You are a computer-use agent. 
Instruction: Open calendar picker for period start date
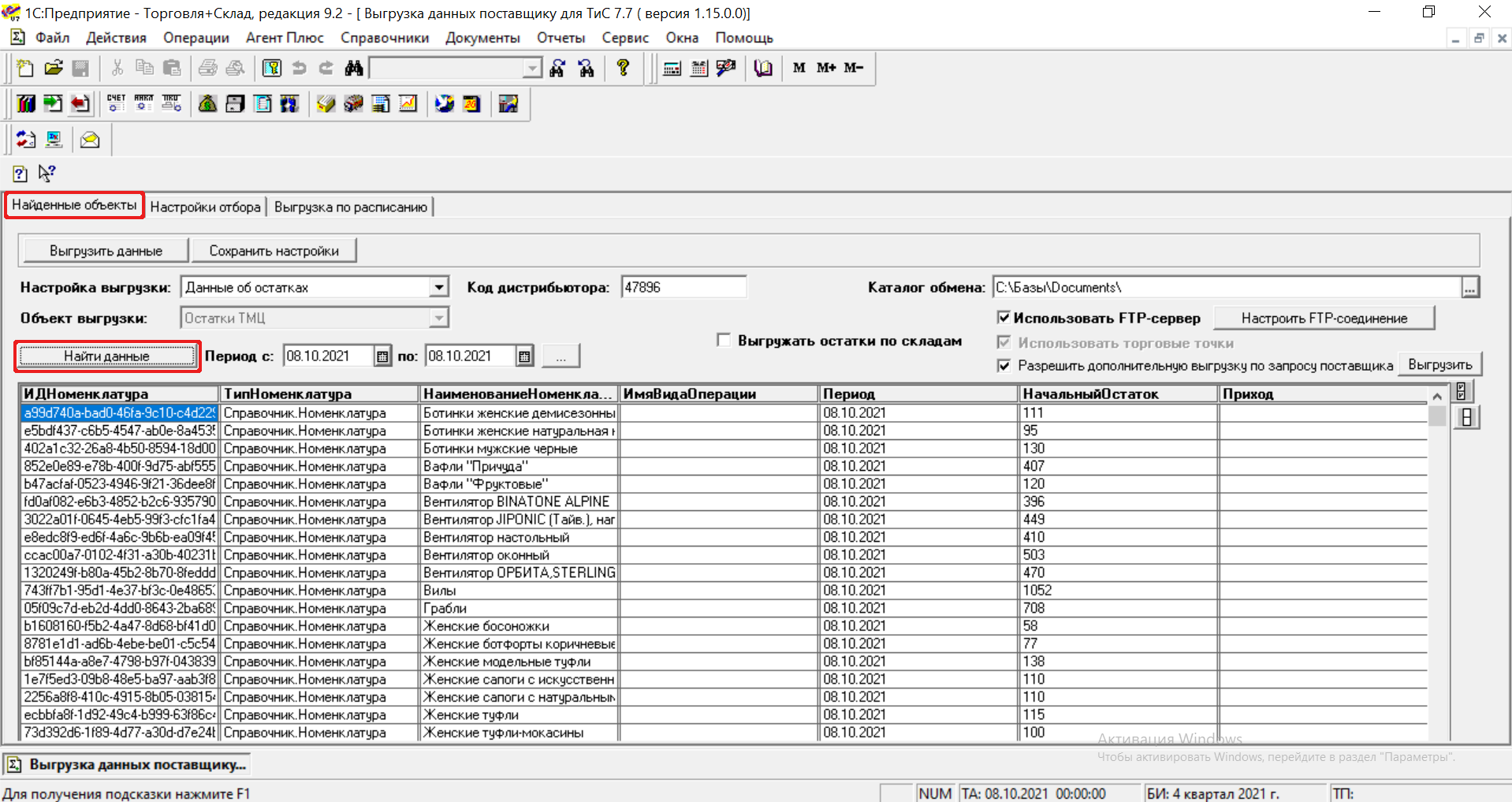[x=382, y=356]
